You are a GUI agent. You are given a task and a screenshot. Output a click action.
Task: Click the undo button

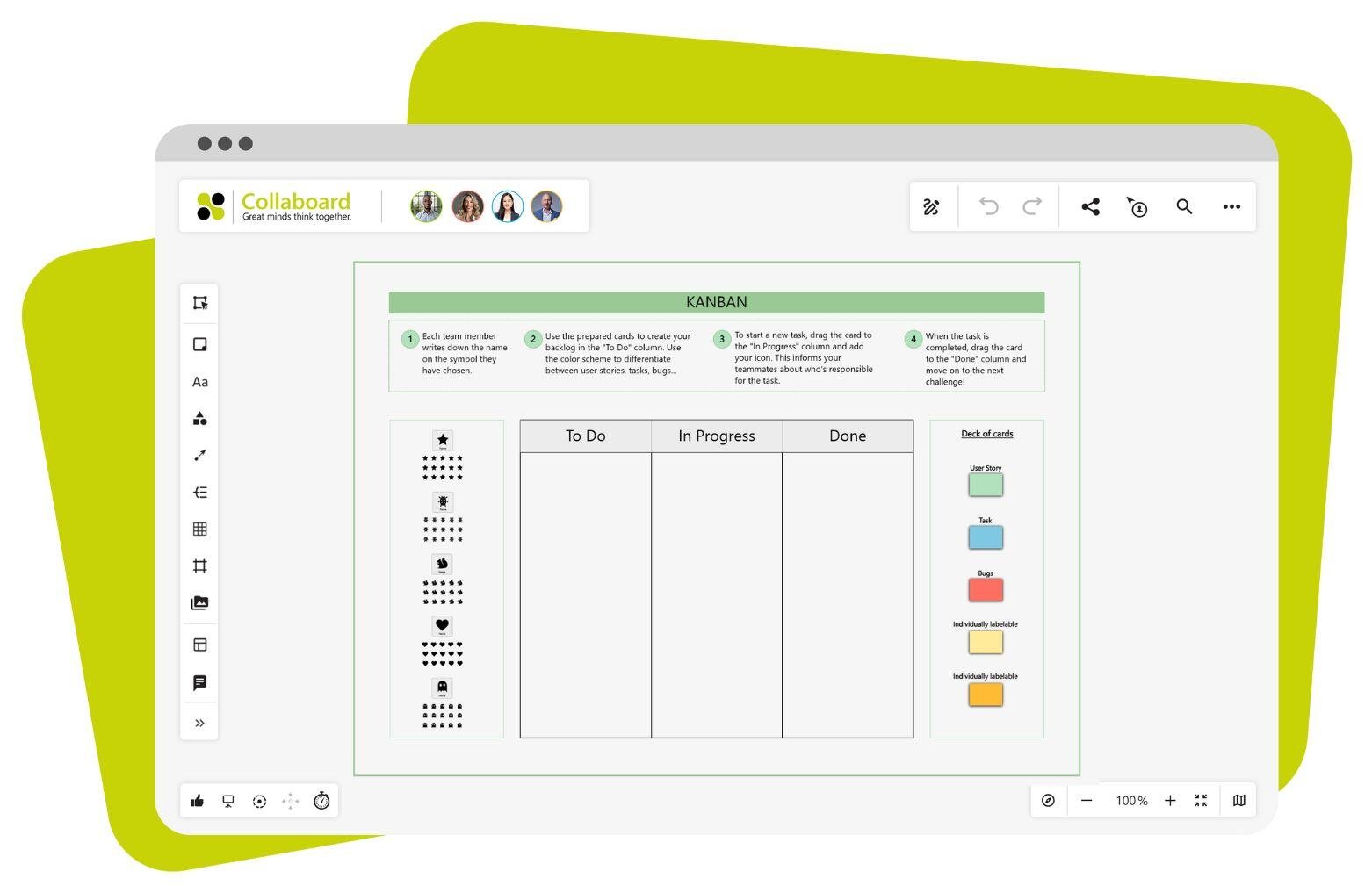pyautogui.click(x=987, y=206)
